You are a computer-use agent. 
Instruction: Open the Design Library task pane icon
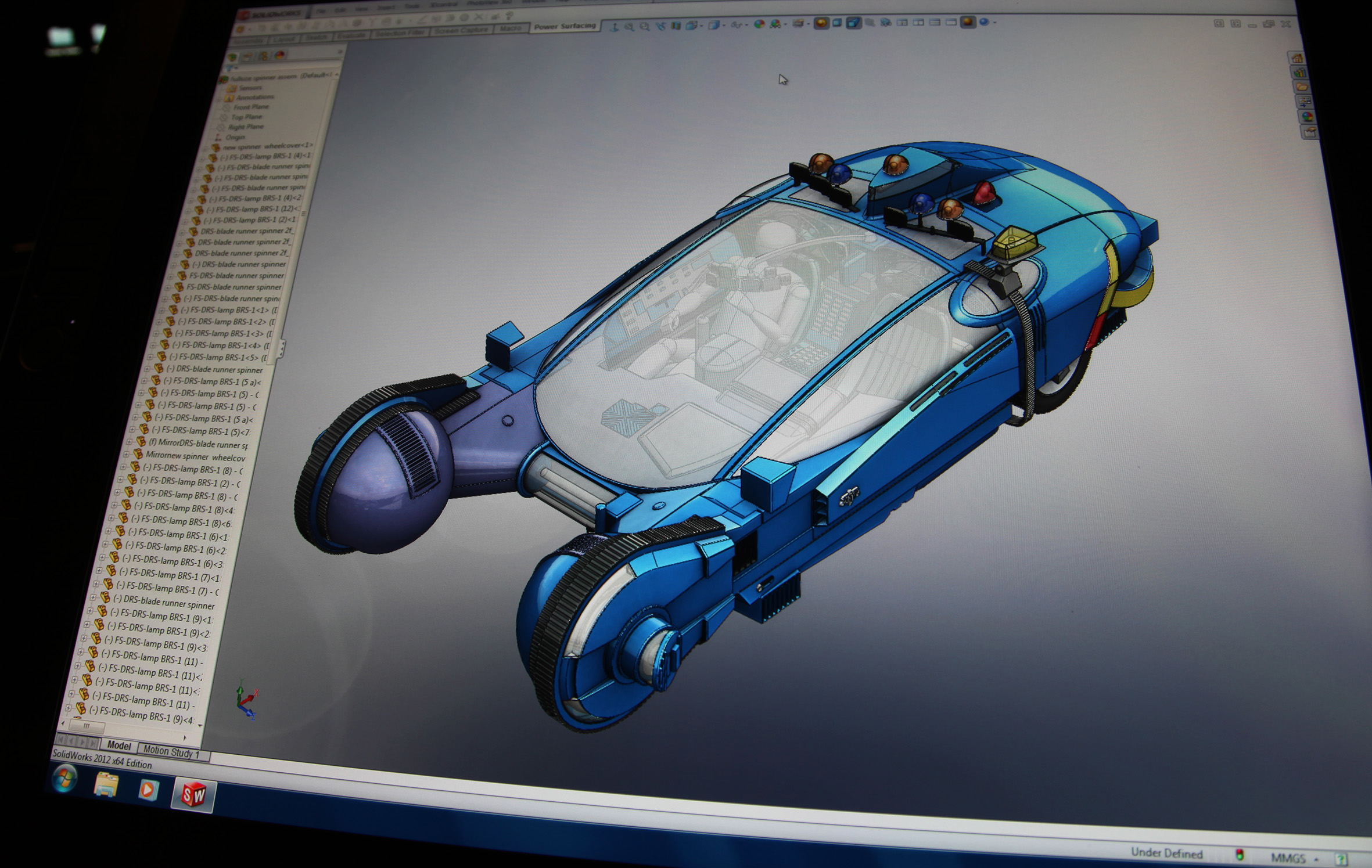1299,73
